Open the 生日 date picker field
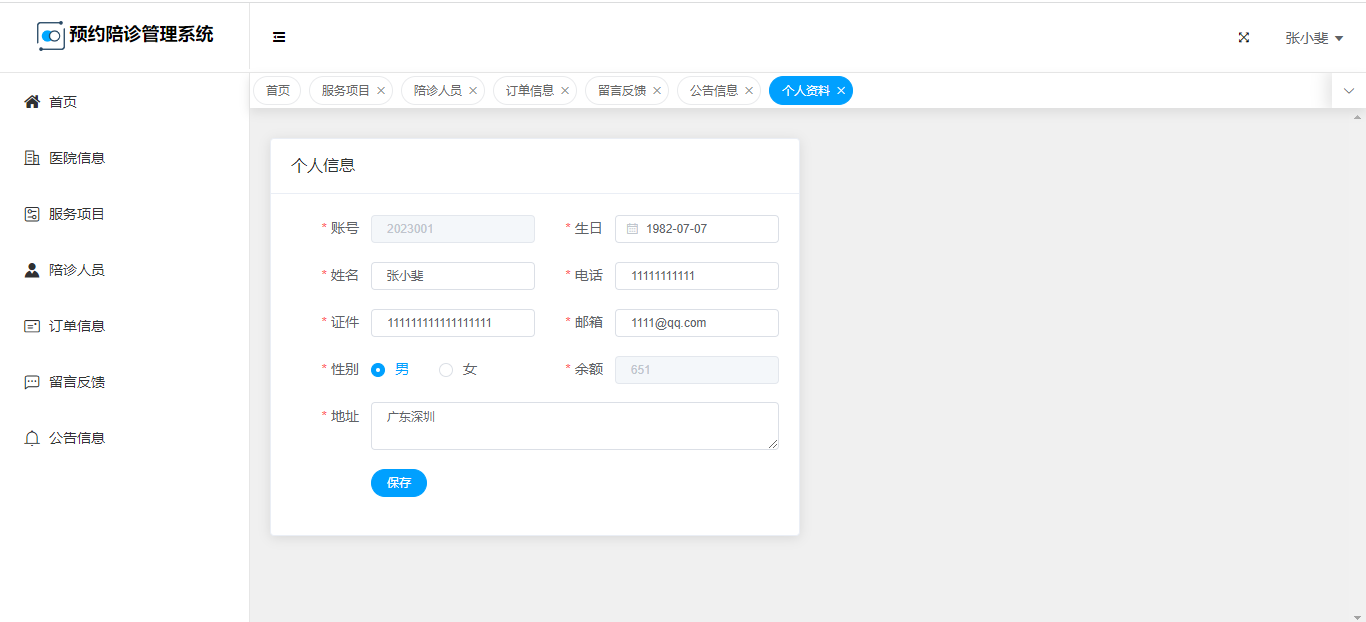This screenshot has width=1366, height=622. [697, 229]
